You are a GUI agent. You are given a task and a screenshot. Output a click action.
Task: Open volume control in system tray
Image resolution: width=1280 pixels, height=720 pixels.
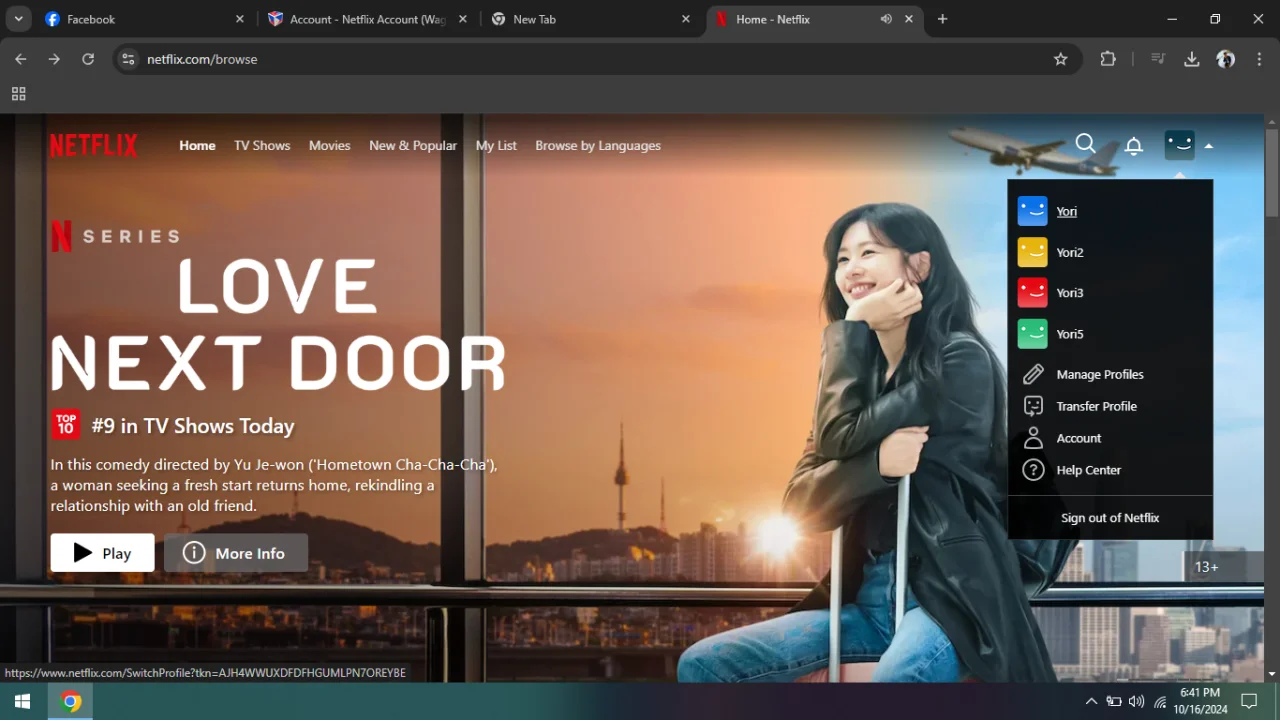(1136, 701)
